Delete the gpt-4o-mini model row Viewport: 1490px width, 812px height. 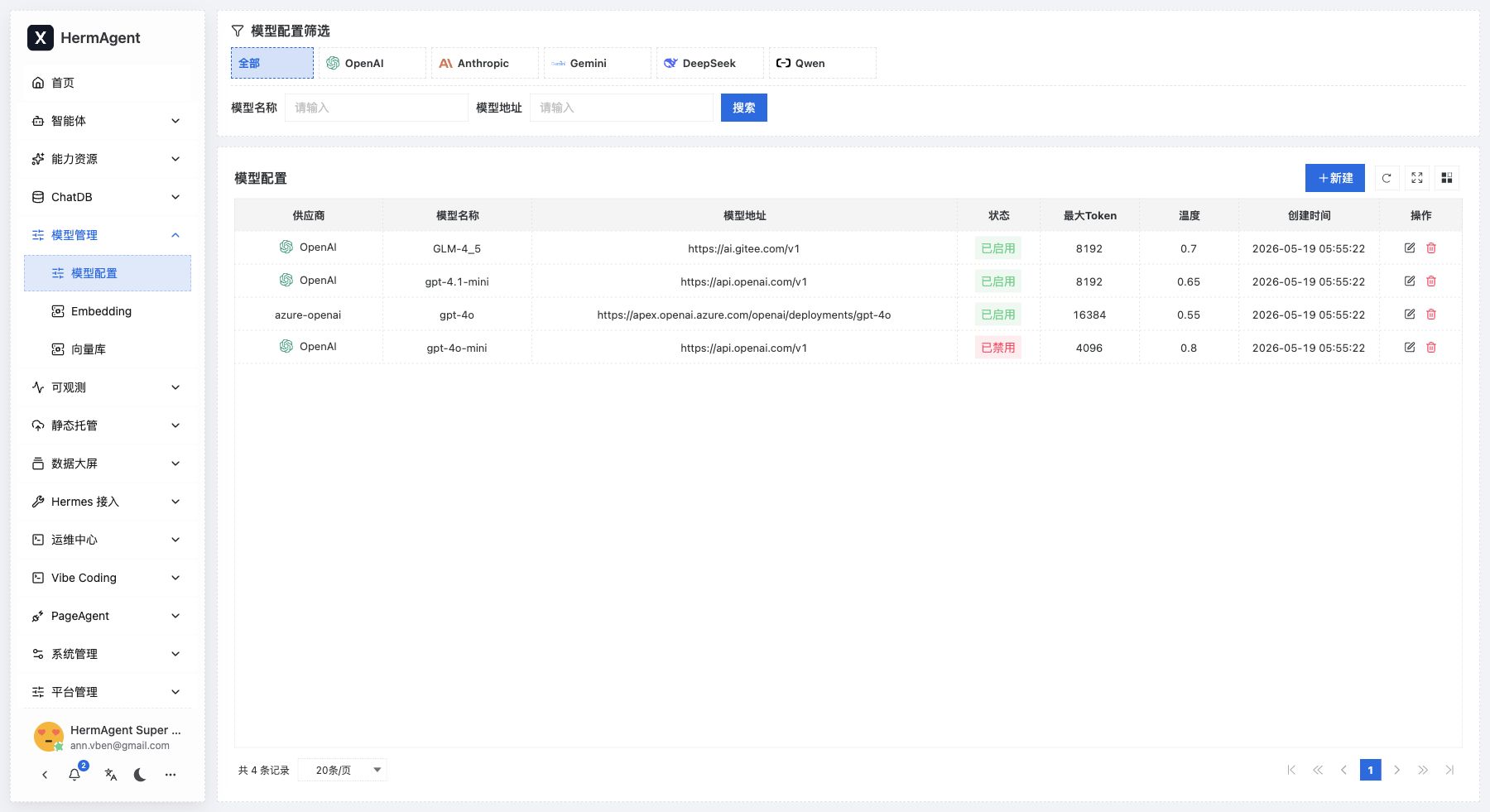point(1431,348)
